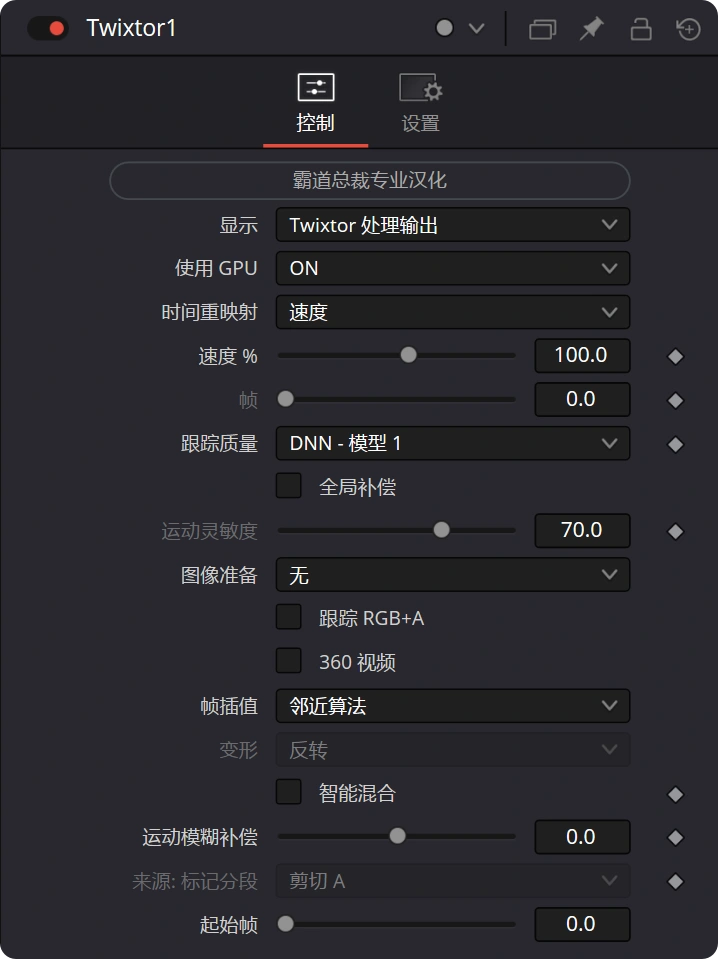Enable the 跟踪 RGB+A checkbox

pos(289,617)
